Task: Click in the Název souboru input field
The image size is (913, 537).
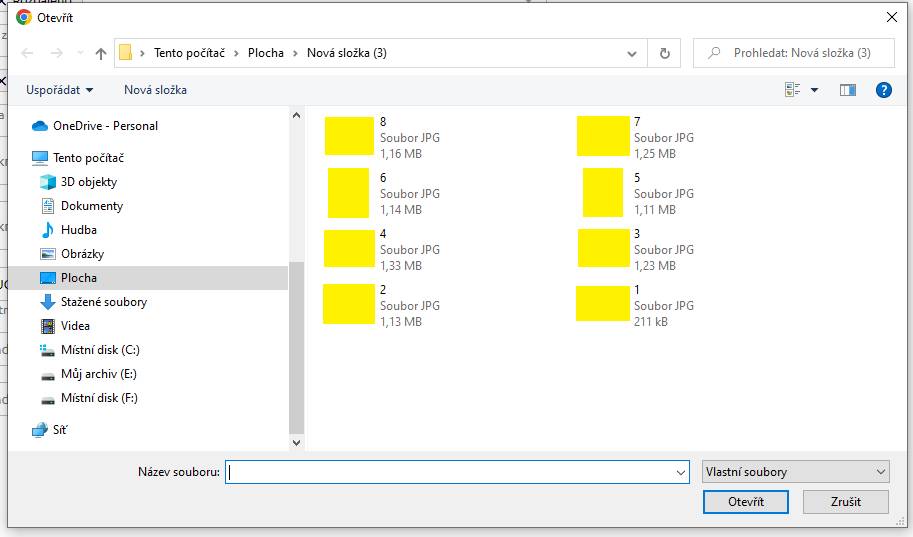Action: [x=457, y=472]
